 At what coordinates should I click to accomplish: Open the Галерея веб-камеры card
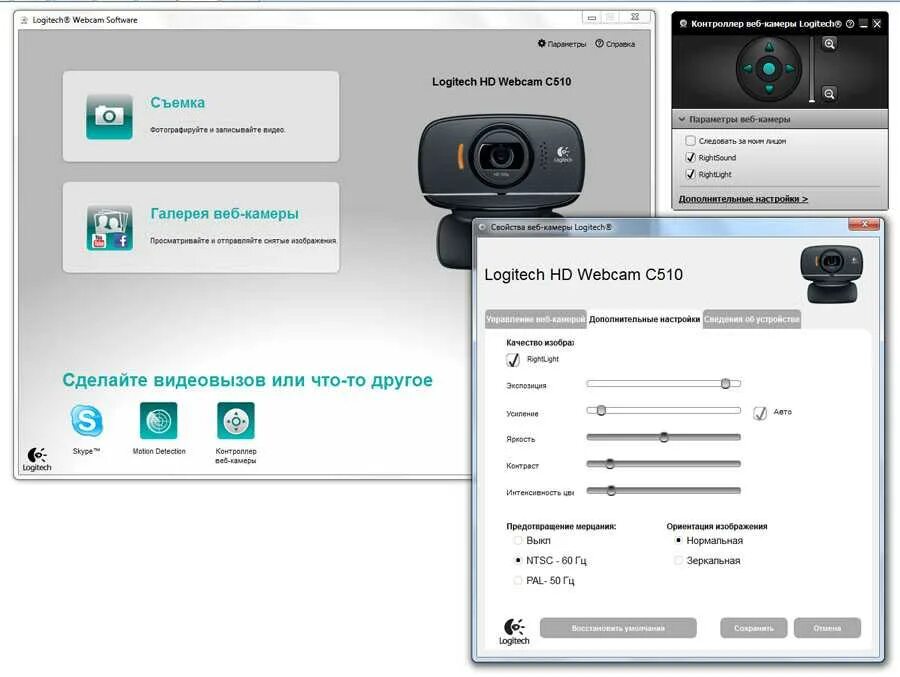point(201,227)
